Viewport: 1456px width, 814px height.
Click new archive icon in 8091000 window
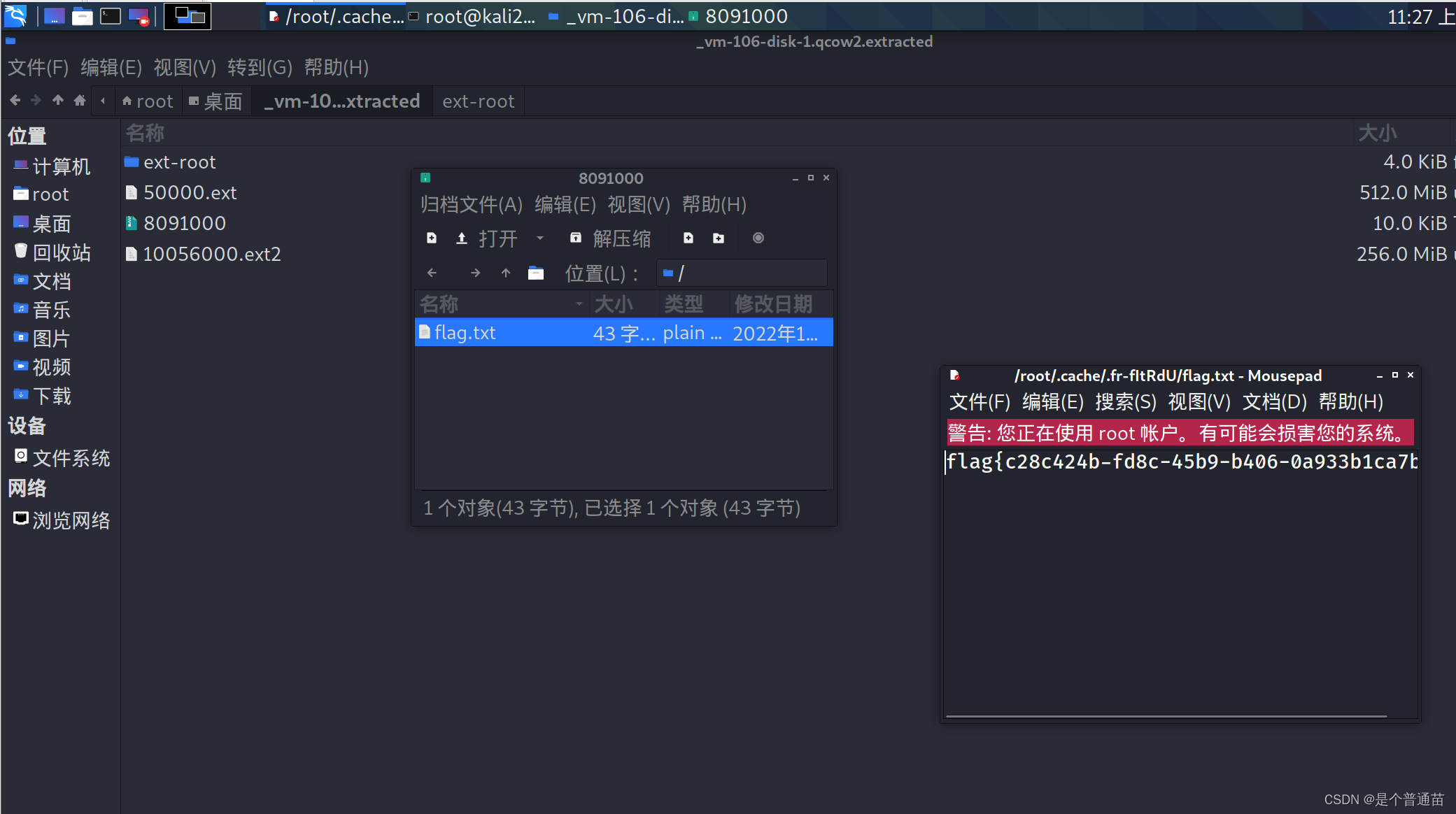(432, 238)
